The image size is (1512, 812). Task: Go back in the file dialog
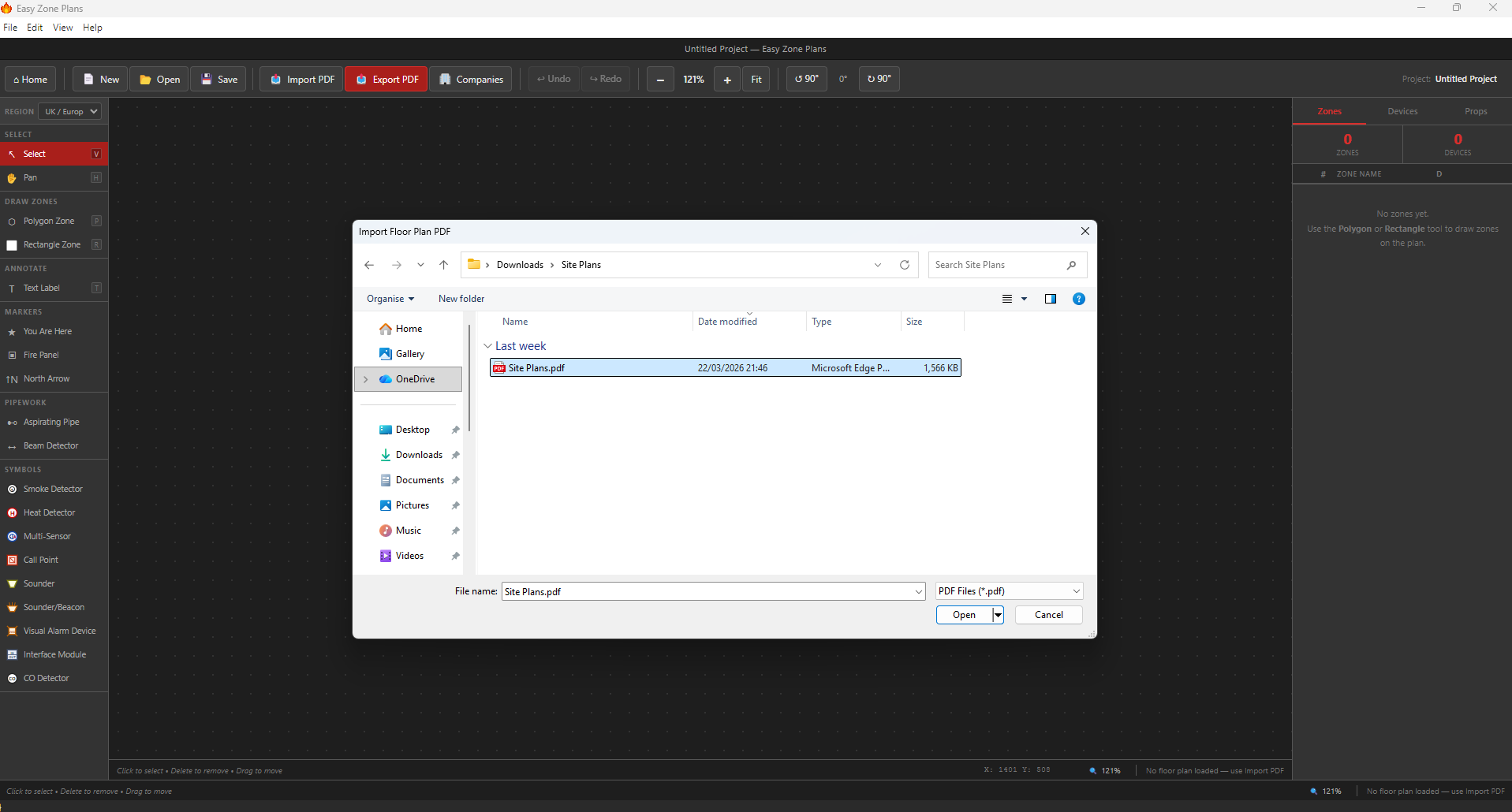[x=369, y=265]
